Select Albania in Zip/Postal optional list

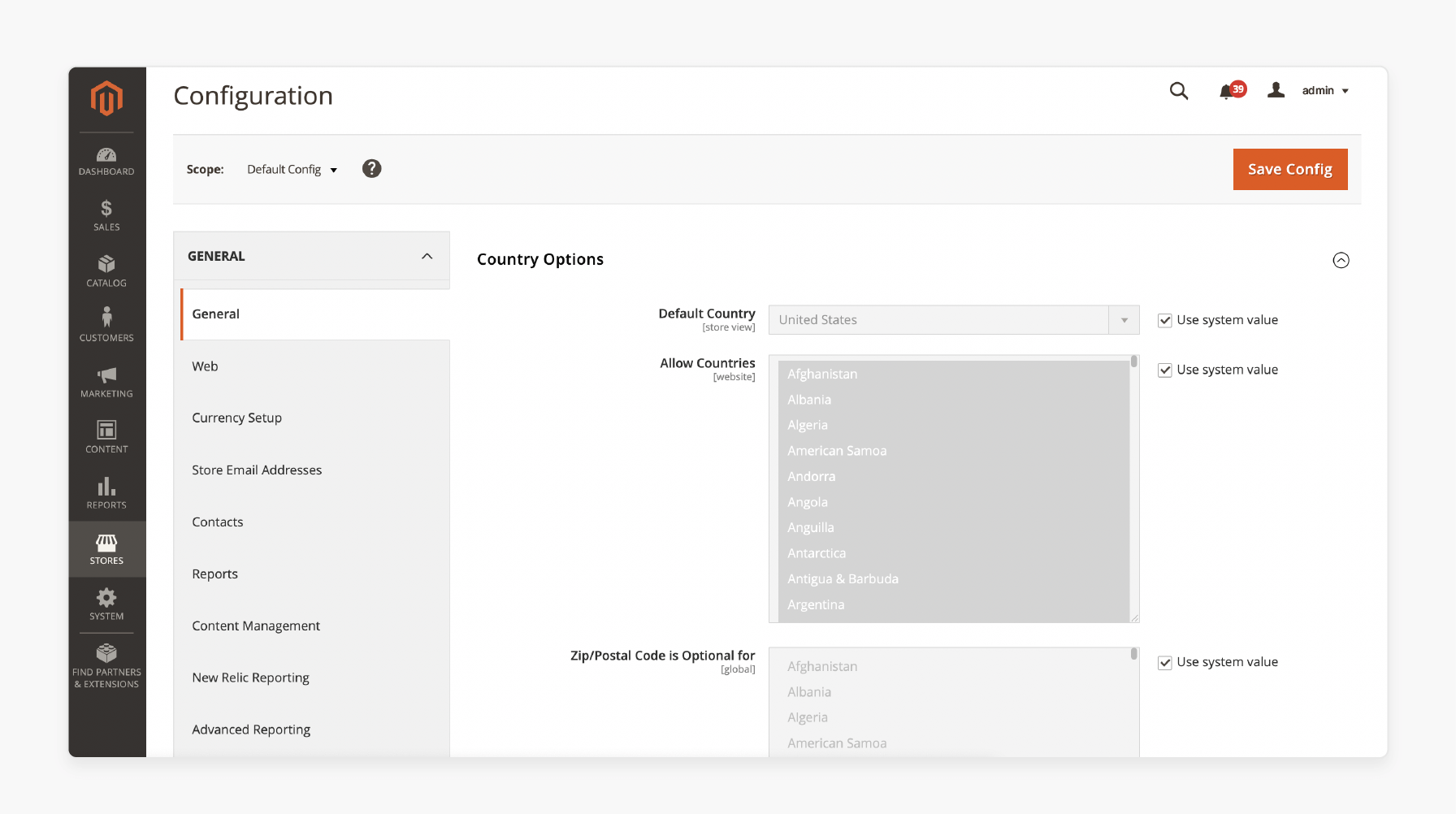tap(954, 692)
